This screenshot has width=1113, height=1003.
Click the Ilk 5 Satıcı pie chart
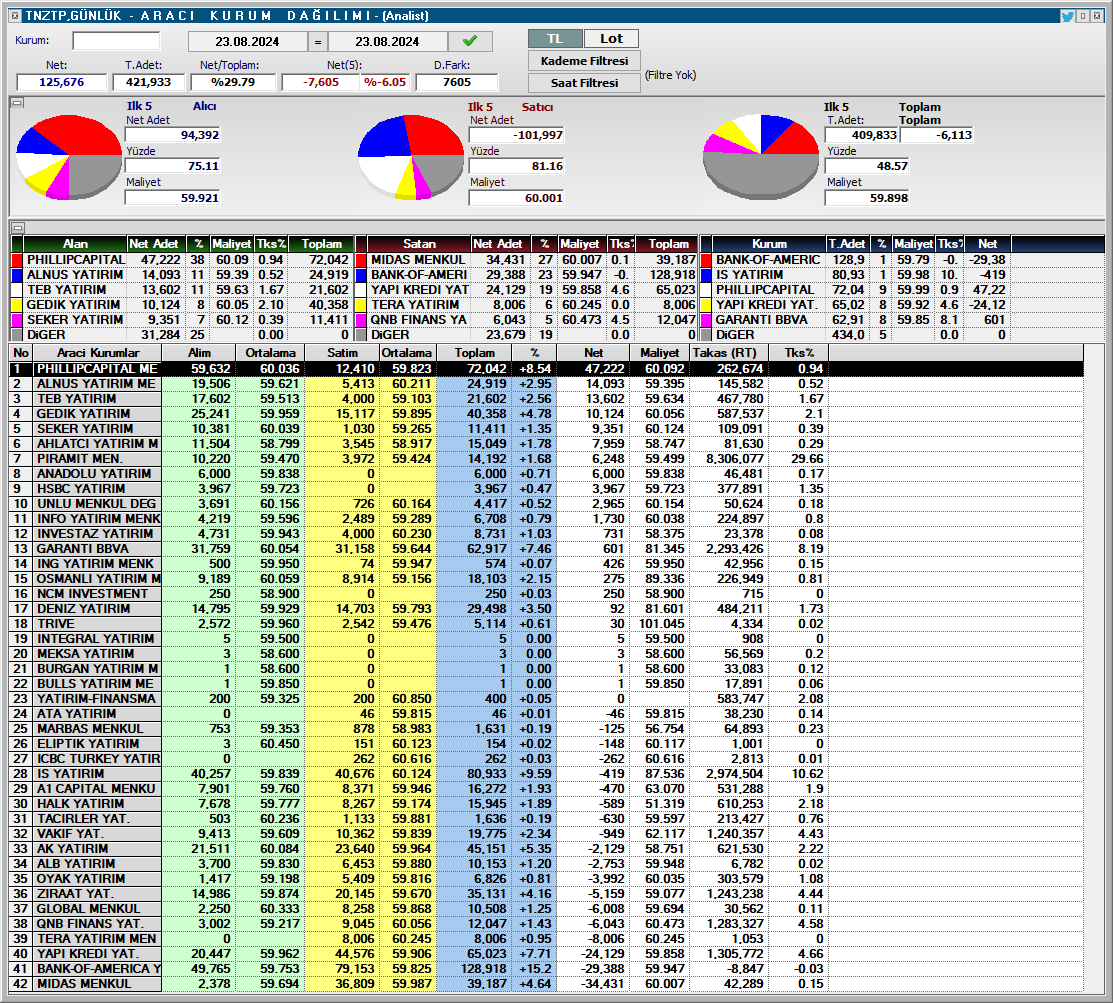411,157
